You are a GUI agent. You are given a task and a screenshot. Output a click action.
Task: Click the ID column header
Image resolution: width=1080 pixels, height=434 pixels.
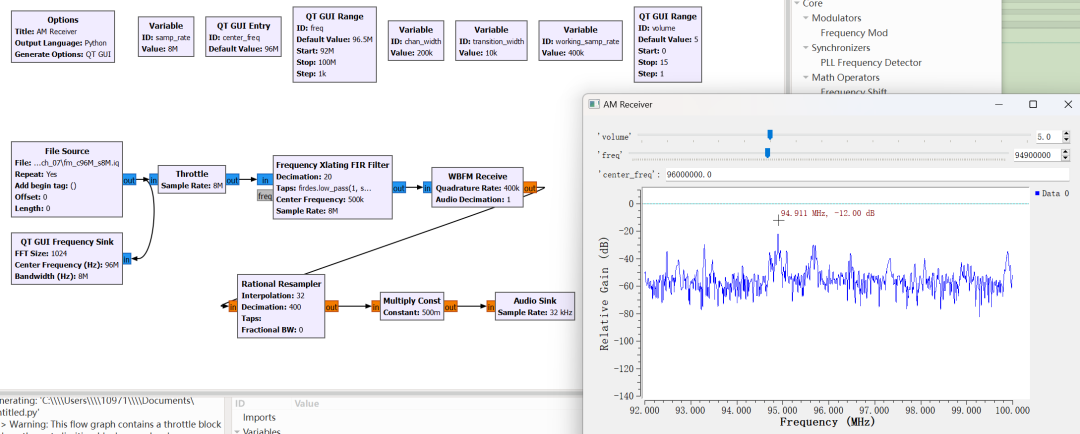(x=241, y=404)
